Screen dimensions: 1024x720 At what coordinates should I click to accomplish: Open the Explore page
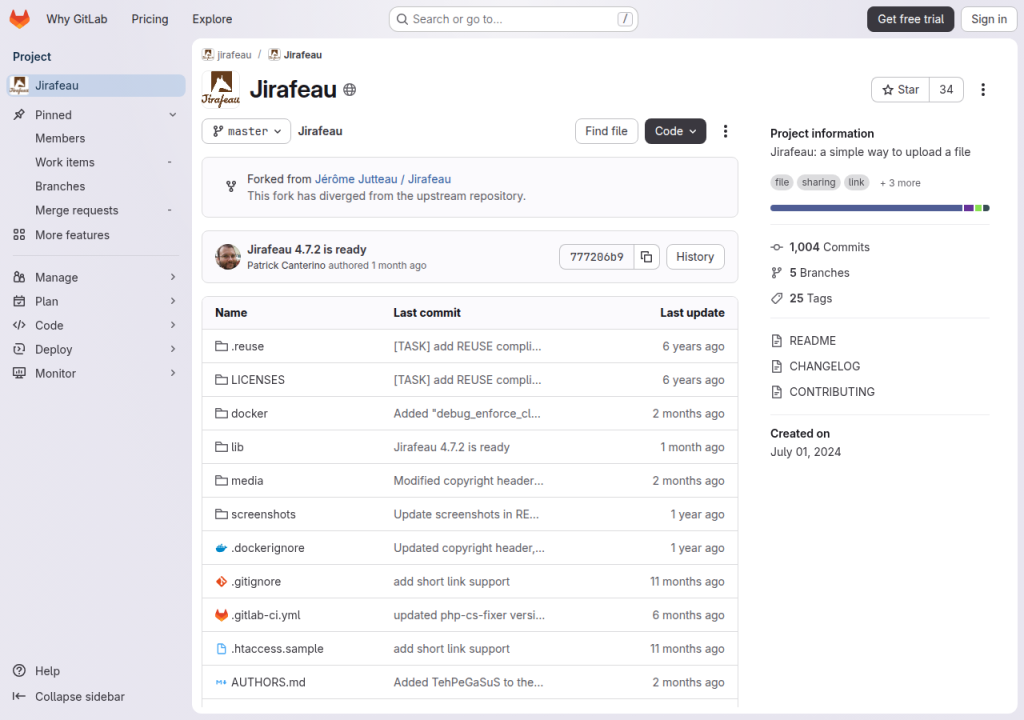coord(212,19)
